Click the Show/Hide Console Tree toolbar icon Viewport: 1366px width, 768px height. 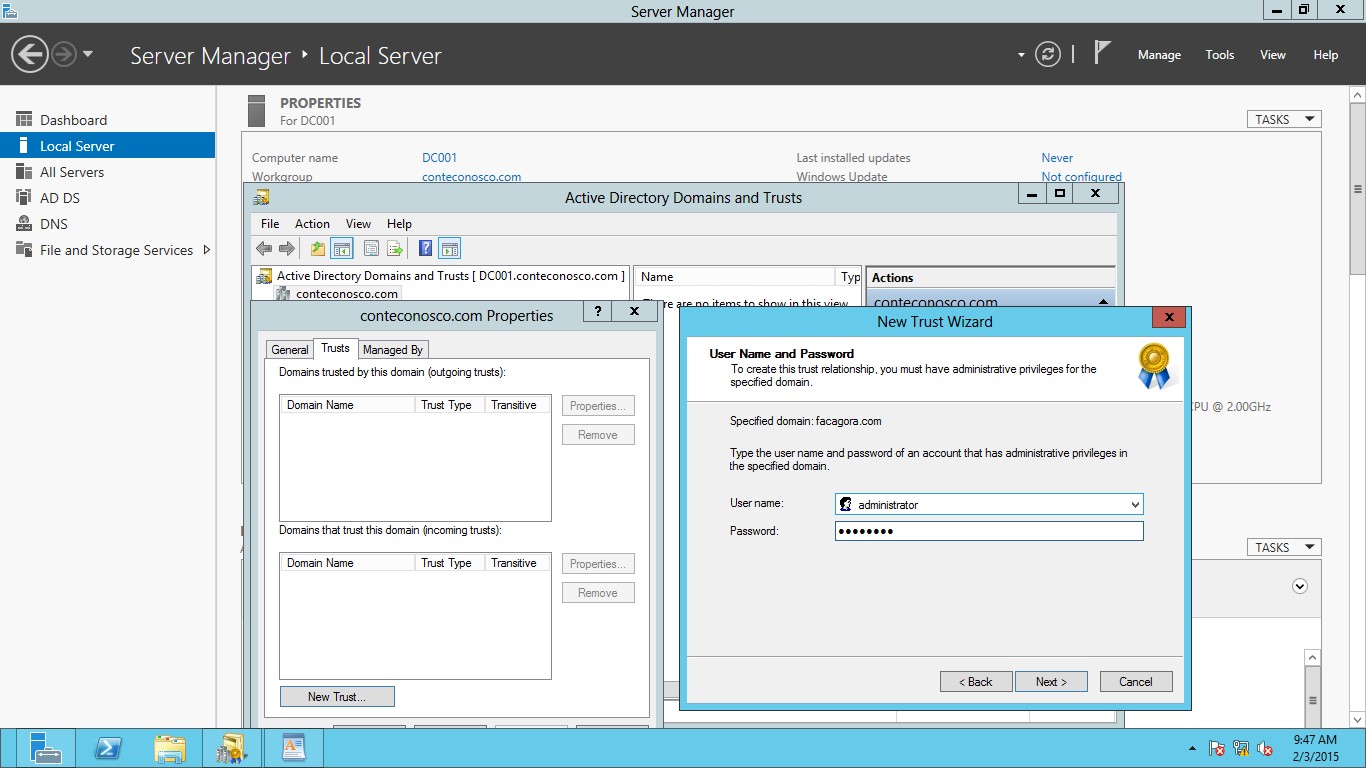coord(341,248)
